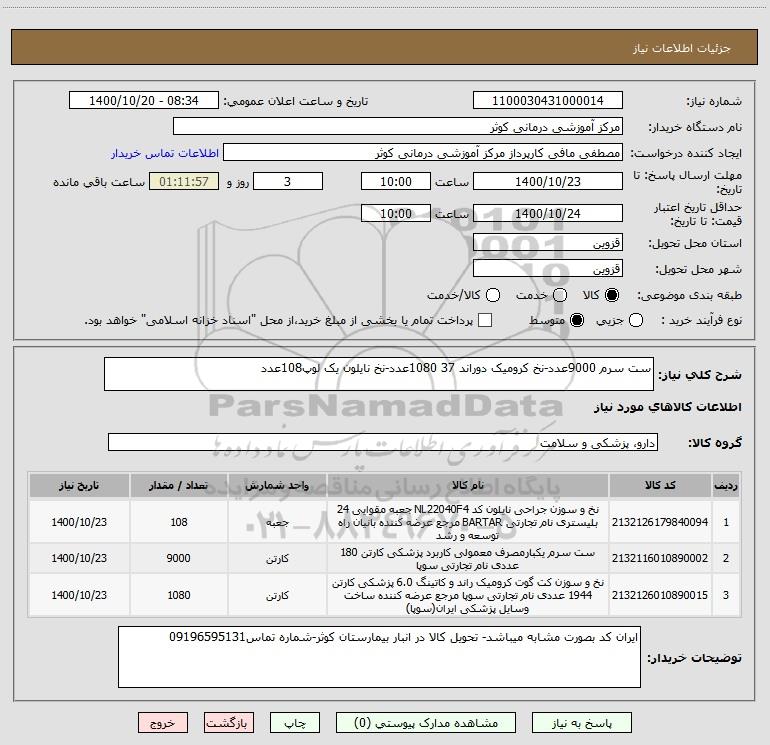770x745 pixels.
Task: Click the کد کالا column header
Action: 660,486
